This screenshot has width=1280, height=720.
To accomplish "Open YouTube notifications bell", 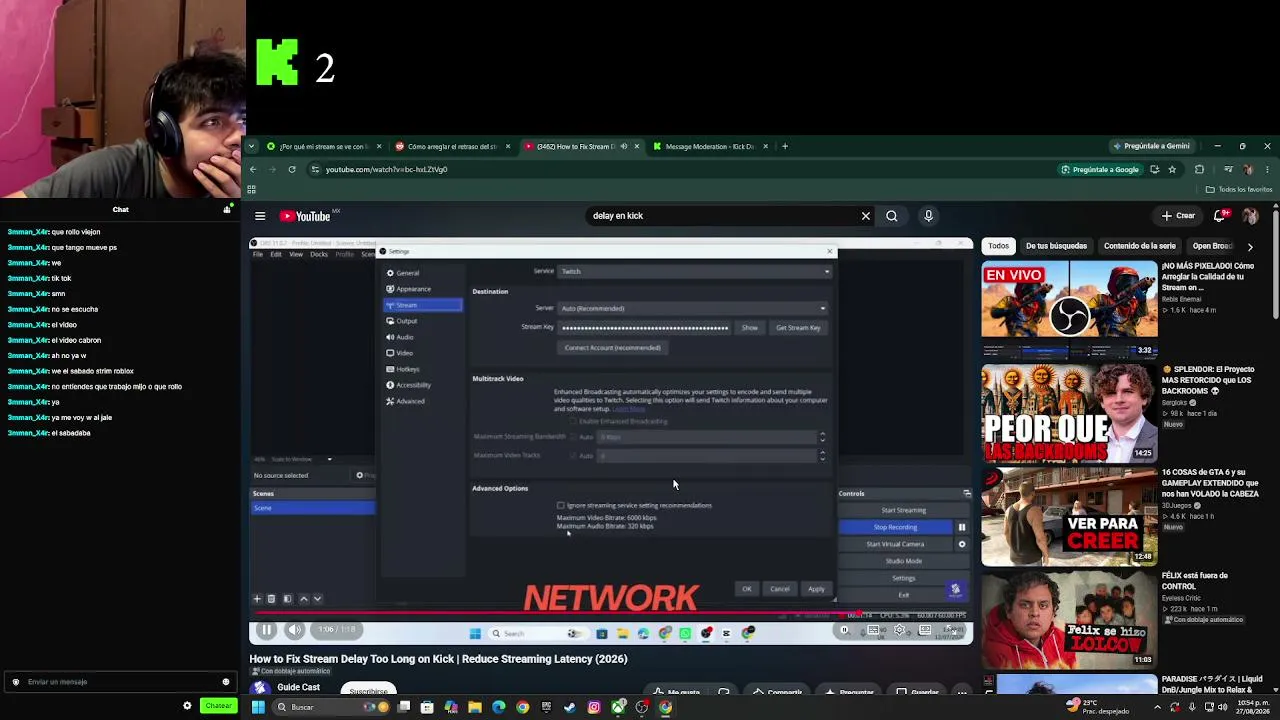I will pyautogui.click(x=1220, y=216).
